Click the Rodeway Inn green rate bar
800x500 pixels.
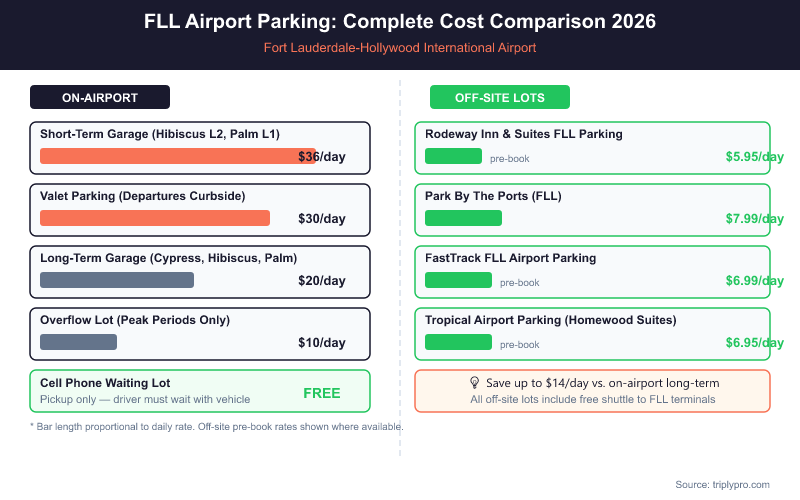pyautogui.click(x=453, y=156)
